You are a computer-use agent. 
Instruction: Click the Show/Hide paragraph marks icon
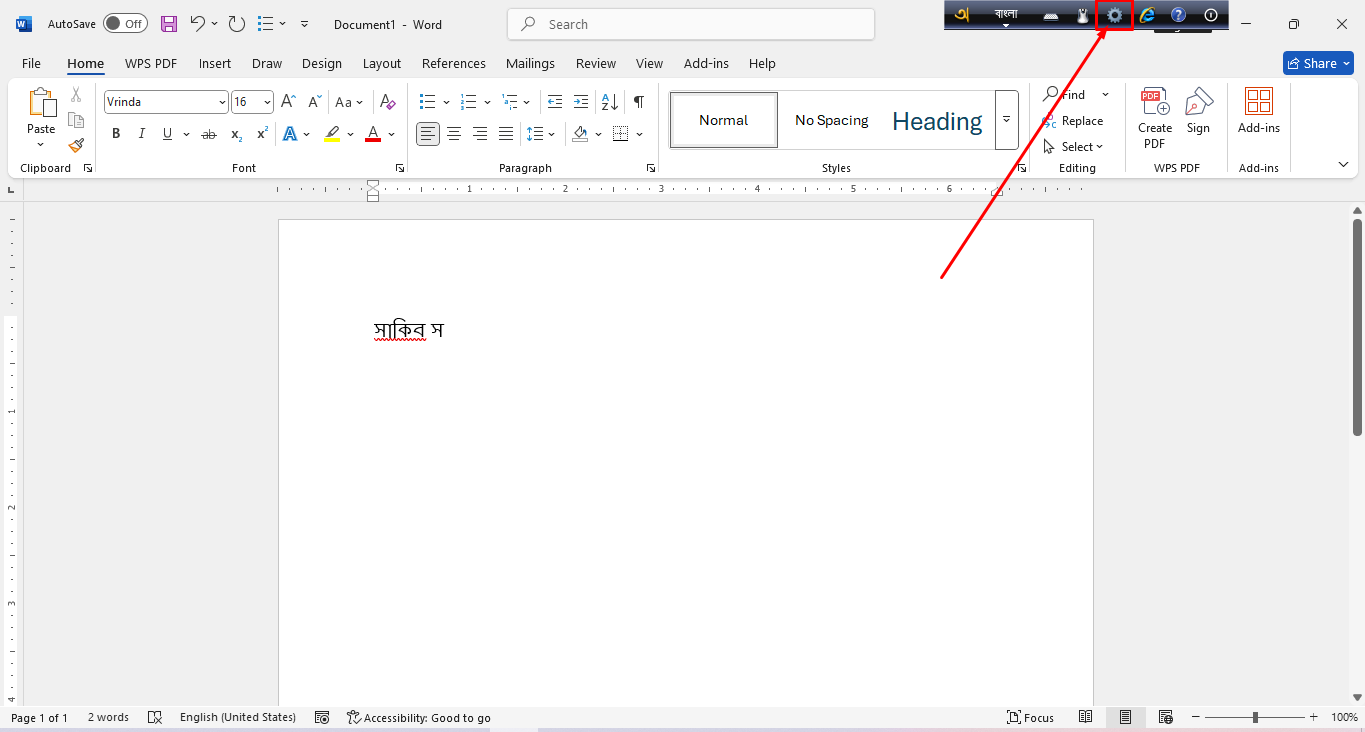click(638, 102)
